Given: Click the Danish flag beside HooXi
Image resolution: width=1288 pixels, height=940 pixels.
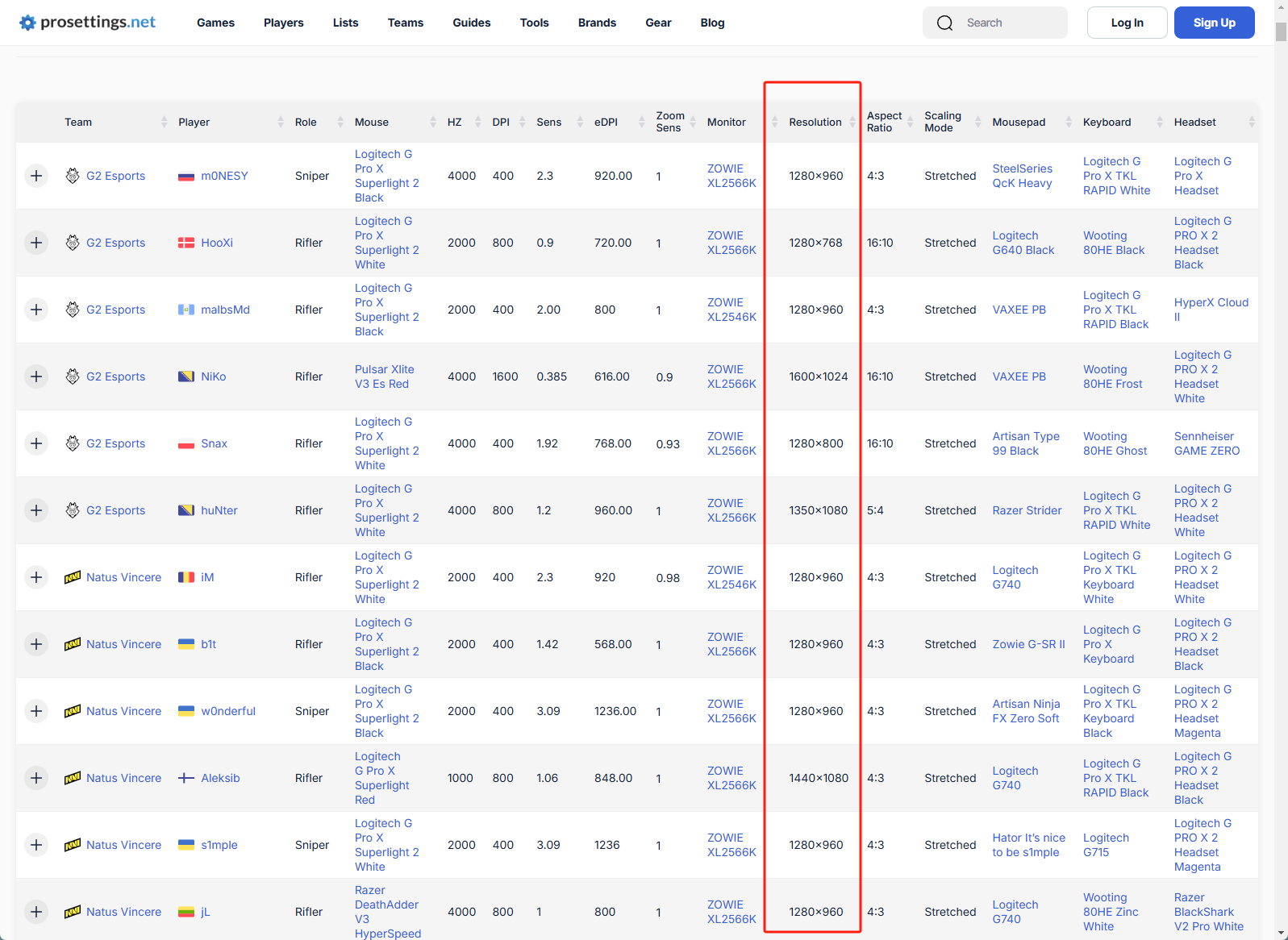Looking at the screenshot, I should click(x=186, y=243).
